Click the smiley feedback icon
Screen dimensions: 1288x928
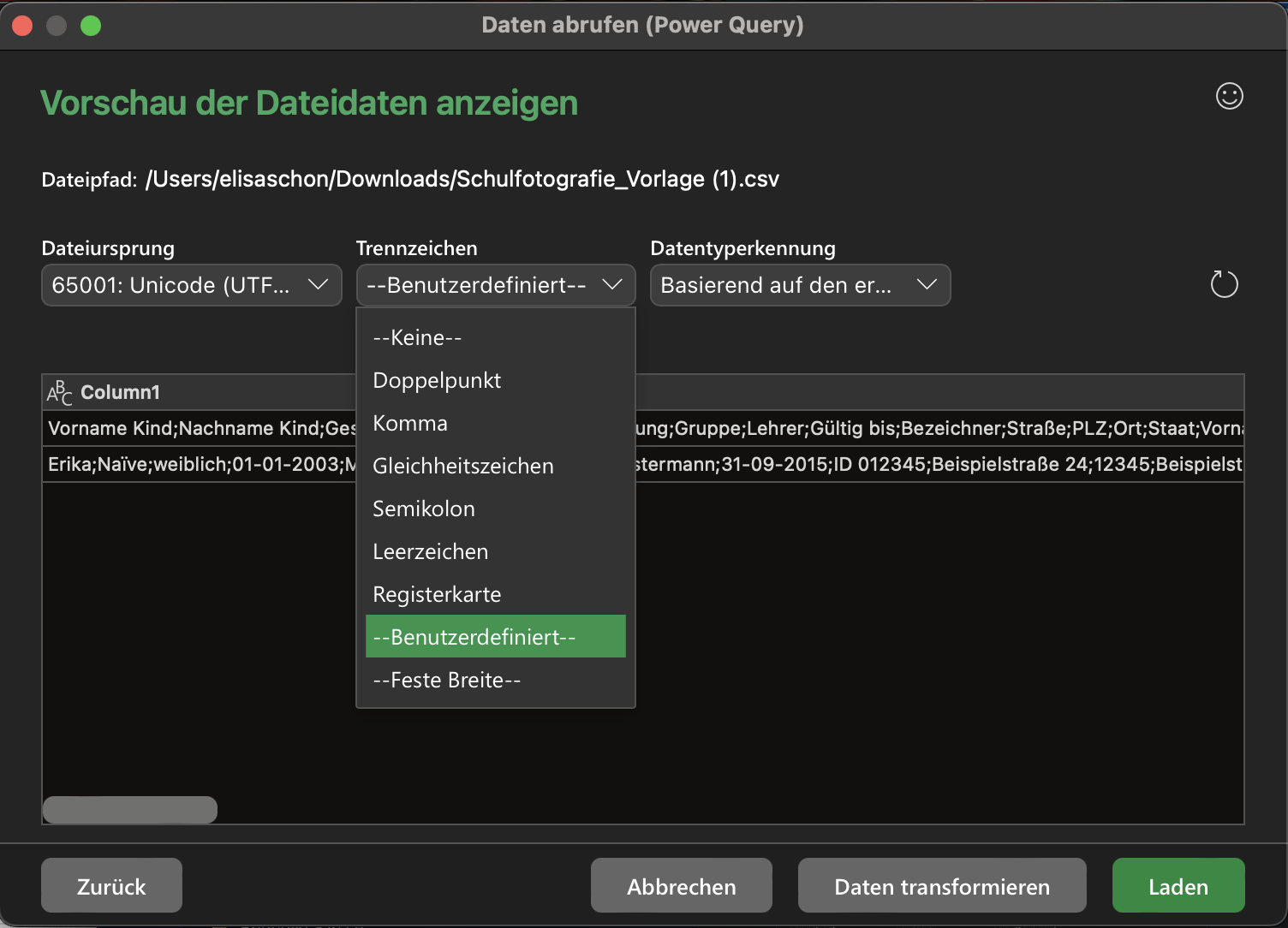[x=1229, y=96]
